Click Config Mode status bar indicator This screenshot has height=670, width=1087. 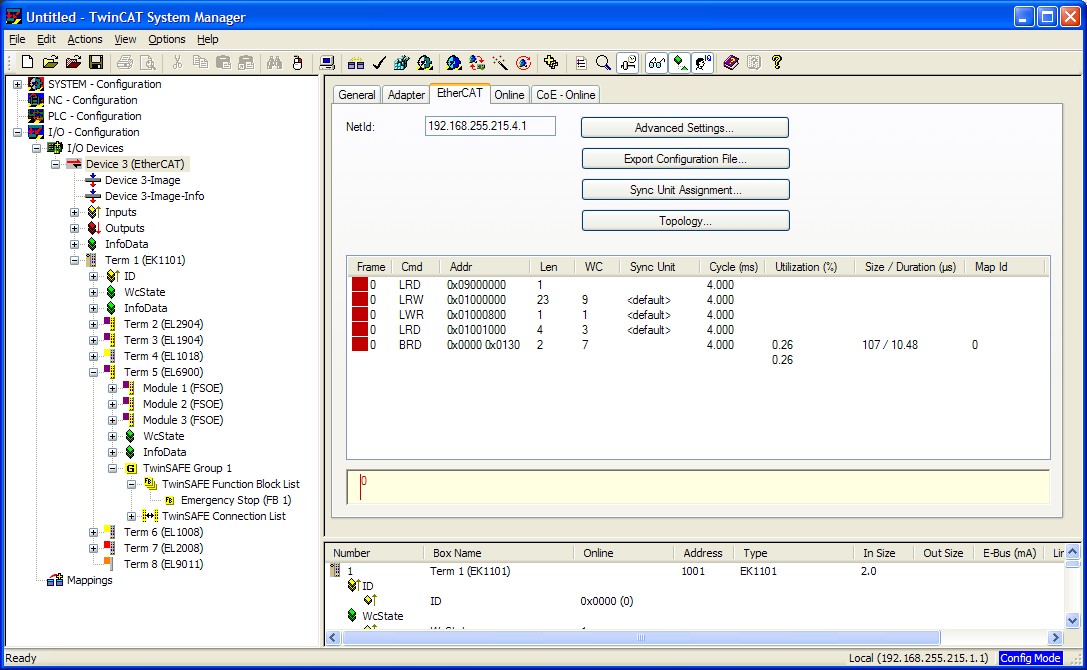[1030, 658]
